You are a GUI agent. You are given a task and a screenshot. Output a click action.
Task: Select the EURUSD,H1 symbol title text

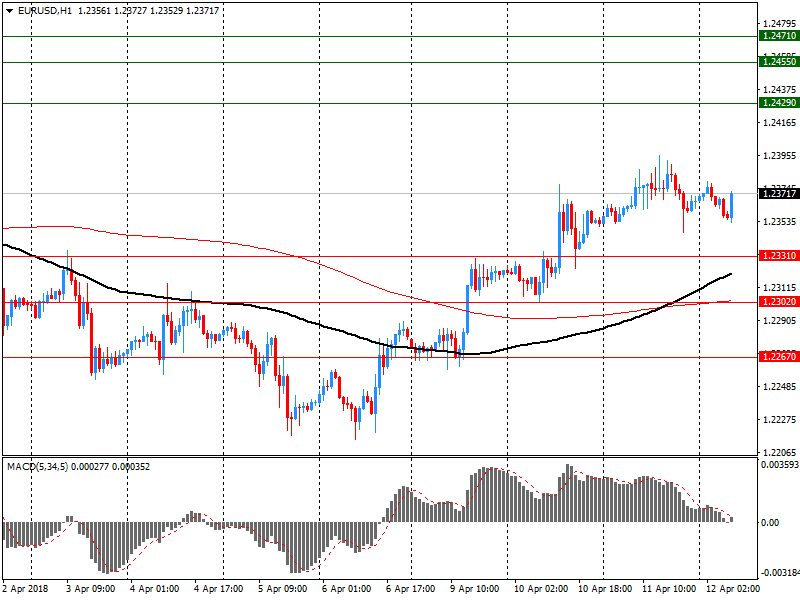coord(45,11)
